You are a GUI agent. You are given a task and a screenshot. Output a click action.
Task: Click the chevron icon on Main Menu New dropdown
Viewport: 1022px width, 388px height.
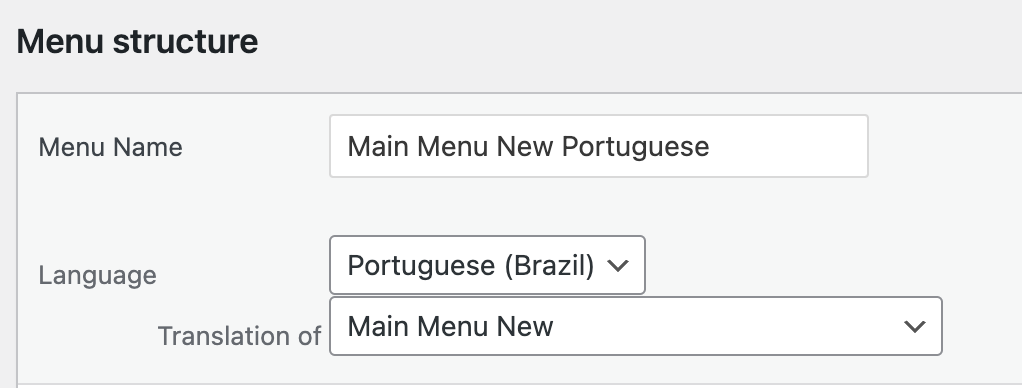(915, 326)
